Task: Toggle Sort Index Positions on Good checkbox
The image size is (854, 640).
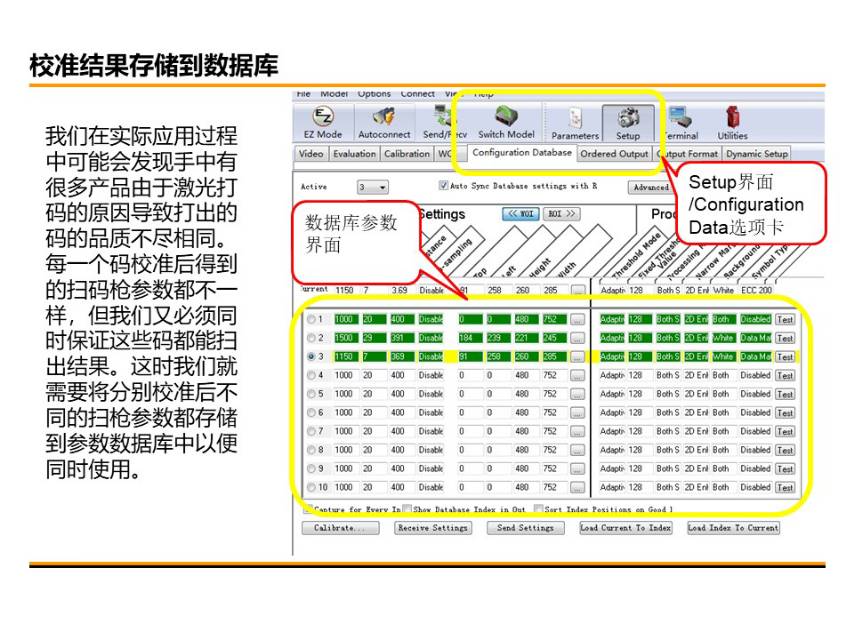Action: point(538,509)
